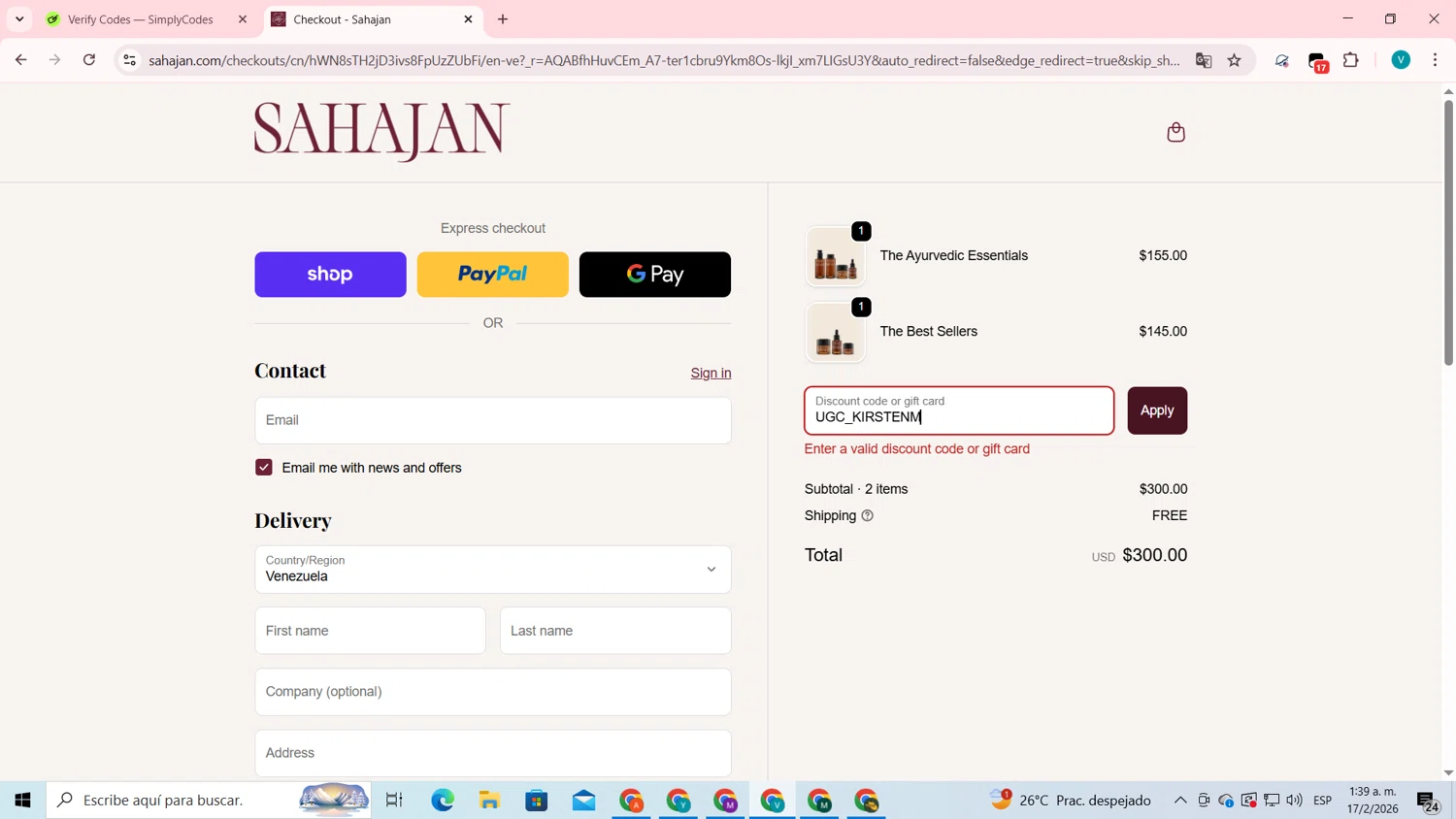Viewport: 1456px width, 819px height.
Task: Click the discount code input field
Action: [x=959, y=410]
